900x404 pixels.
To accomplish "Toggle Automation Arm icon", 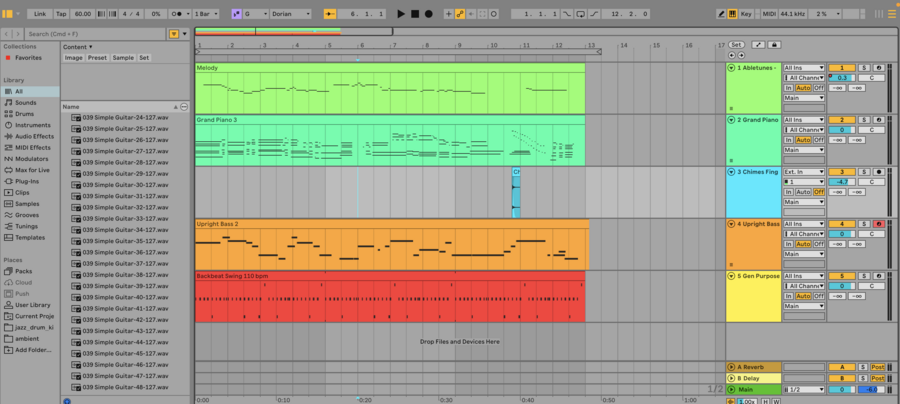I will coord(460,14).
